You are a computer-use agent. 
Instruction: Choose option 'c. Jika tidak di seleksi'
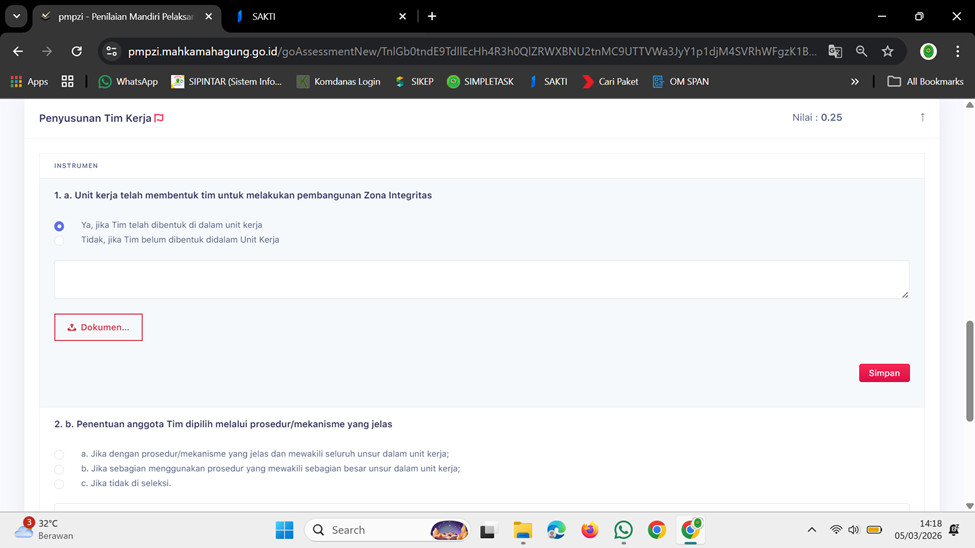pyautogui.click(x=59, y=484)
